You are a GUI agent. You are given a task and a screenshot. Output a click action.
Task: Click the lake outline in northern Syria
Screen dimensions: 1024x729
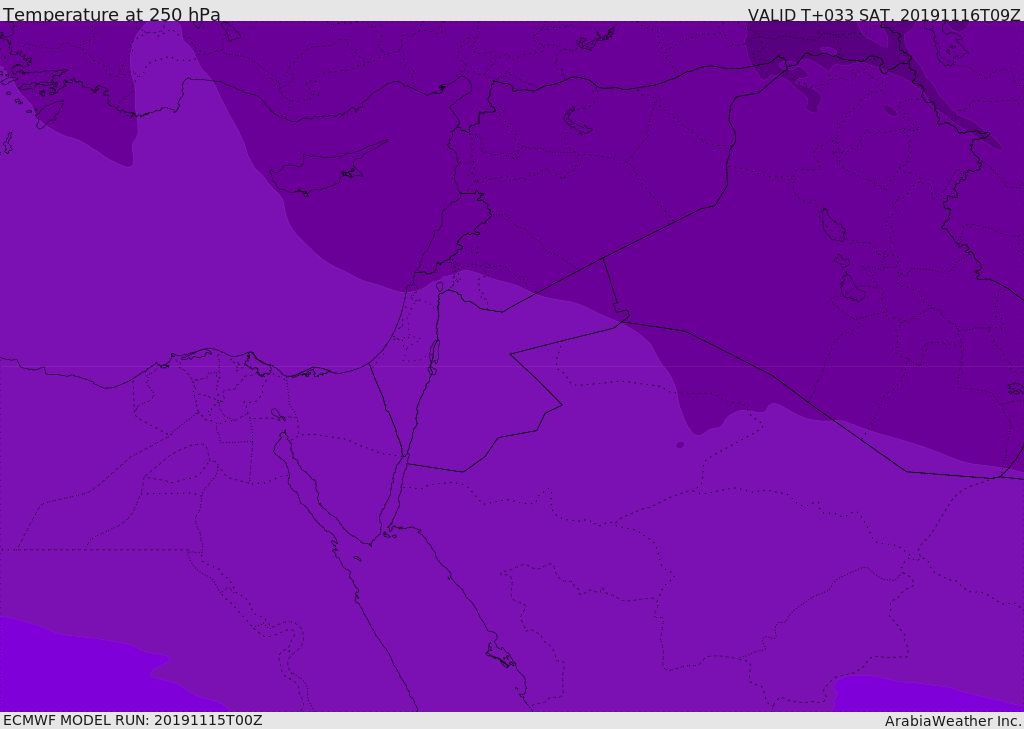[x=578, y=122]
